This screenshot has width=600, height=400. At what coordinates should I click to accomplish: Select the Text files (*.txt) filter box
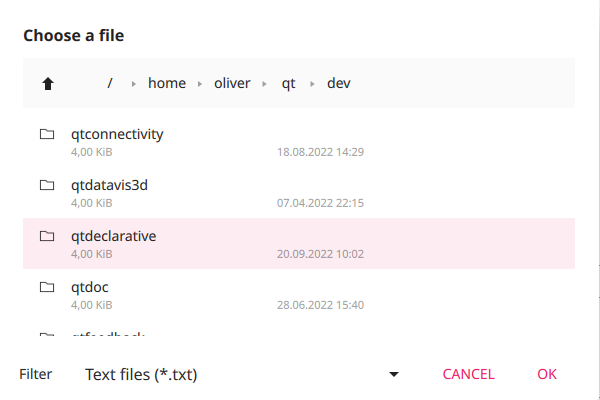coord(141,374)
